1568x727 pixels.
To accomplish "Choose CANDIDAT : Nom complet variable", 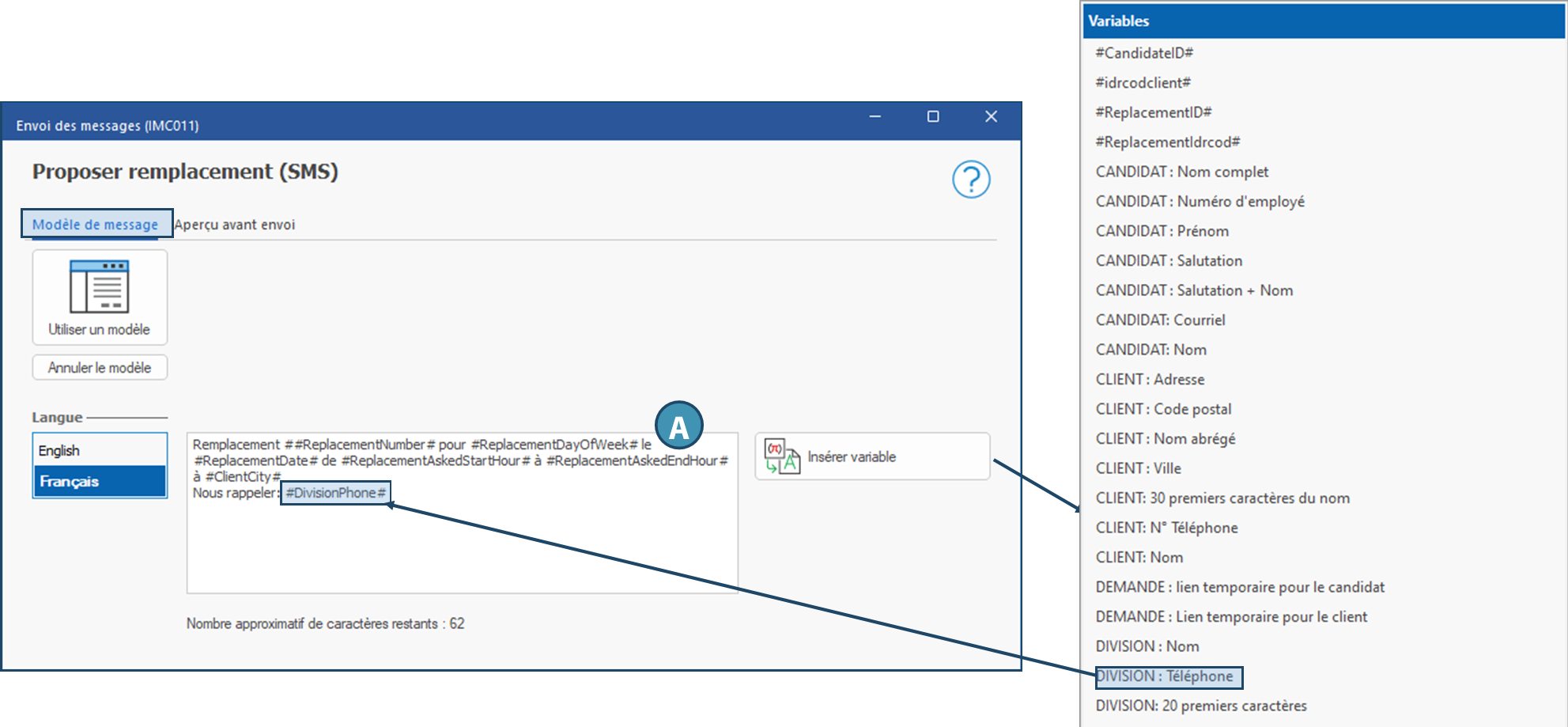I will click(1181, 172).
